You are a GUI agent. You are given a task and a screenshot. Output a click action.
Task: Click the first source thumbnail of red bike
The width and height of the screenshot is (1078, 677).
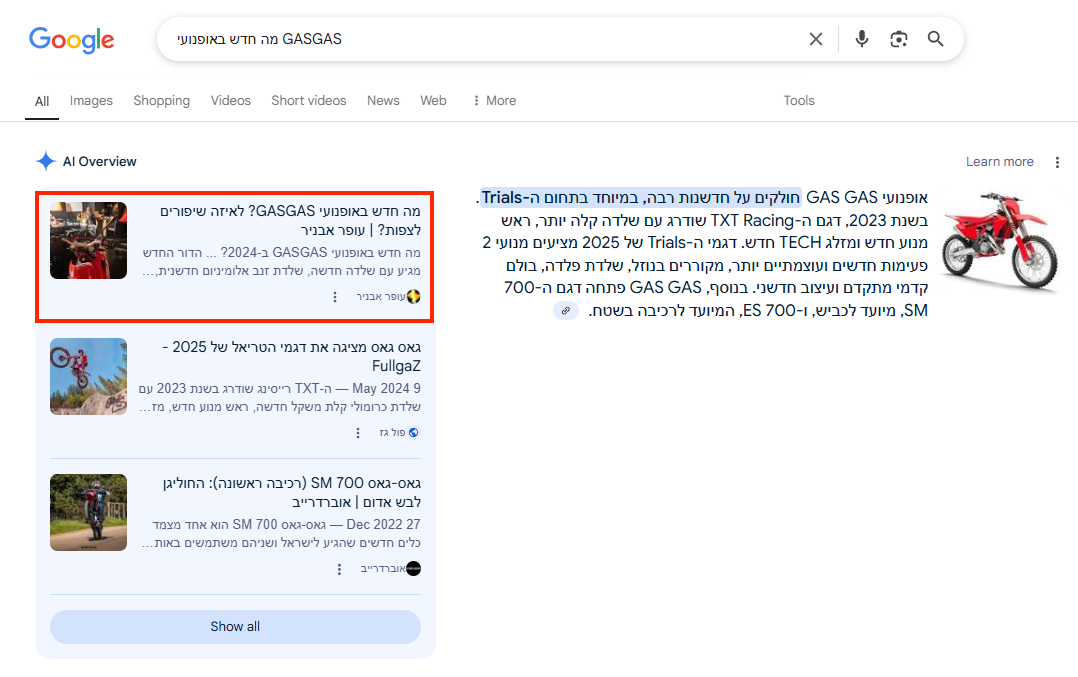coord(89,241)
